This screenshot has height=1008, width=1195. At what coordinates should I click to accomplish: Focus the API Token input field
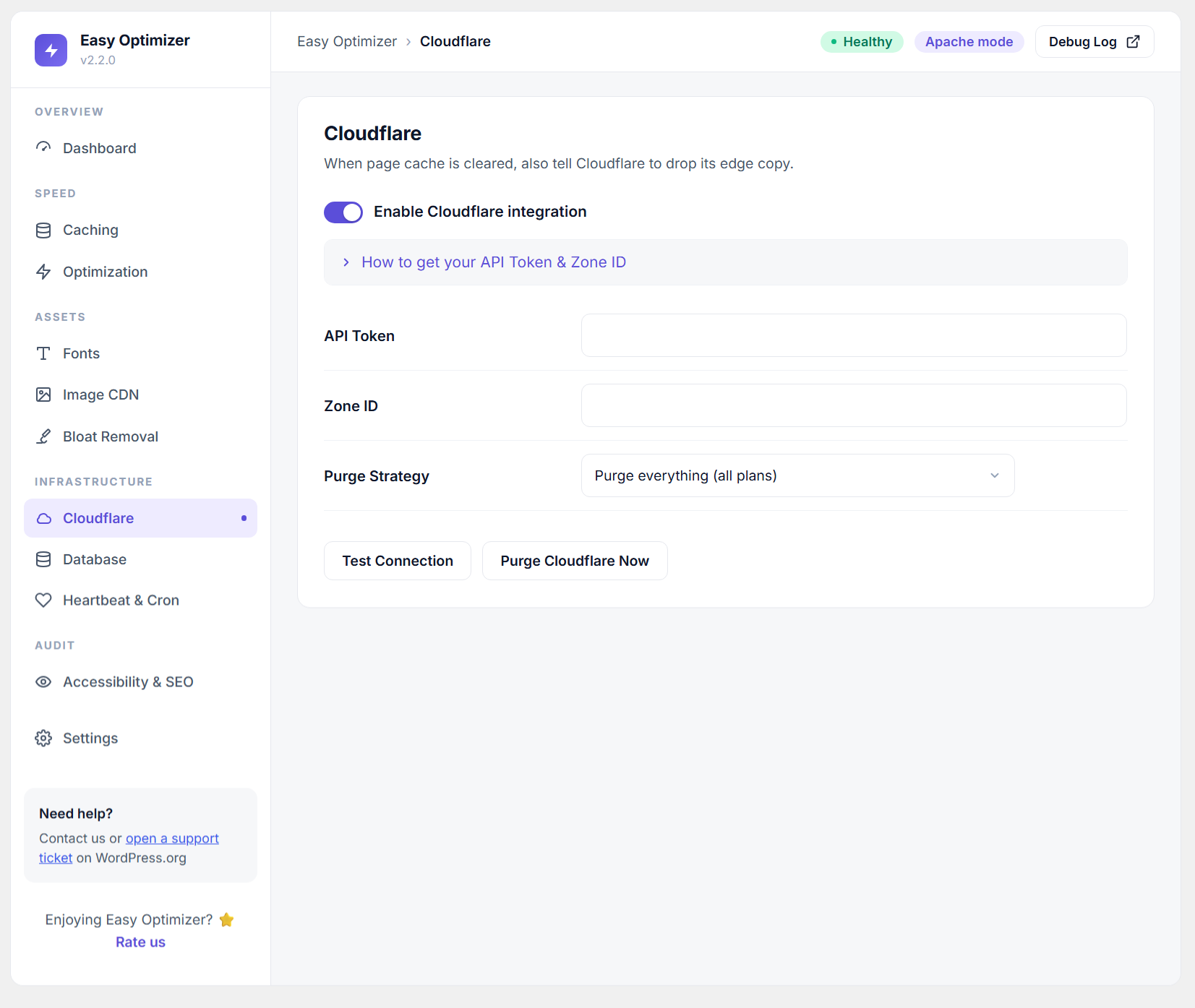pyautogui.click(x=854, y=335)
